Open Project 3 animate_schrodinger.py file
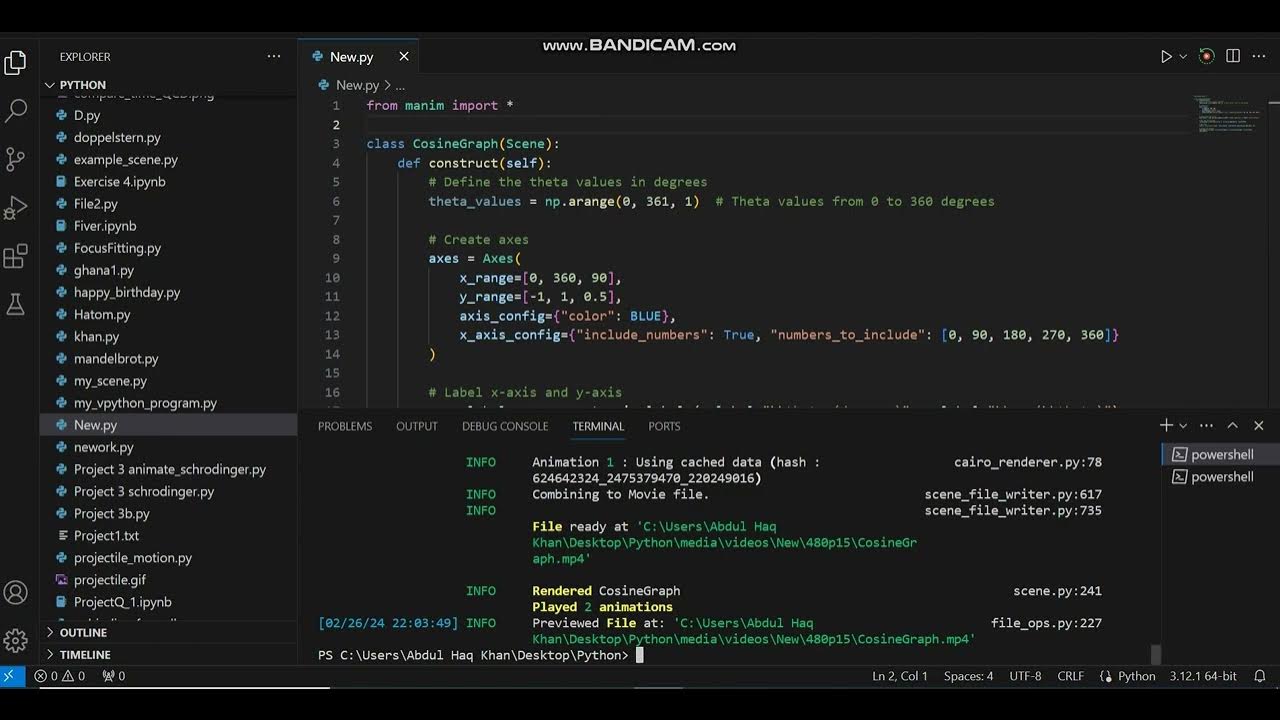The width and height of the screenshot is (1280, 720). coord(170,469)
